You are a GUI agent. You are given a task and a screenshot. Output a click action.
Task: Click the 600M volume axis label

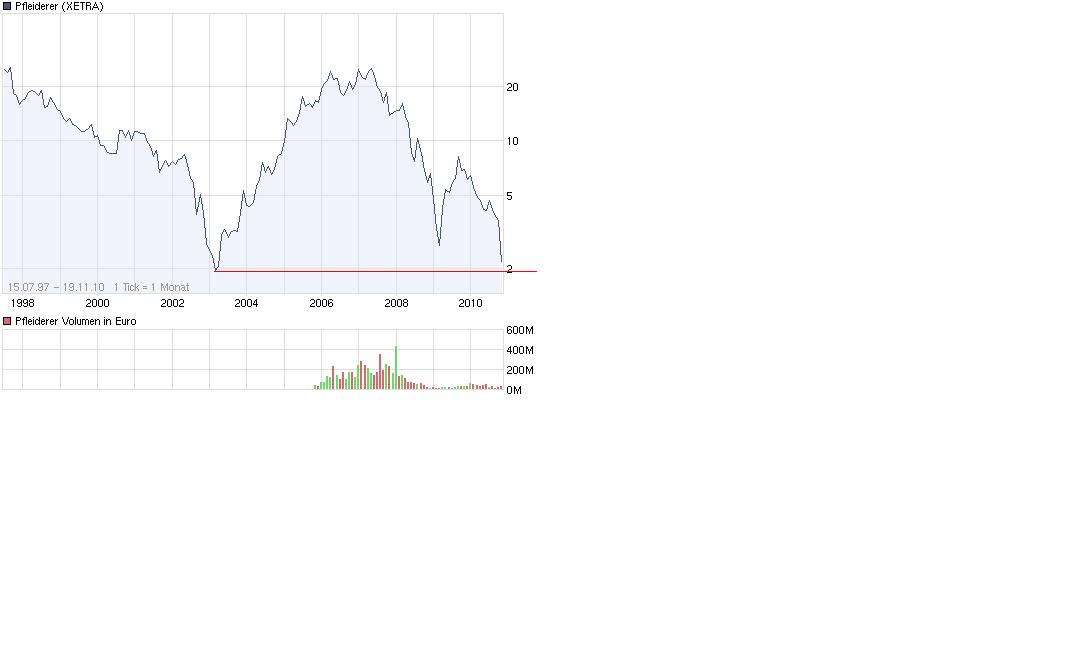point(520,331)
